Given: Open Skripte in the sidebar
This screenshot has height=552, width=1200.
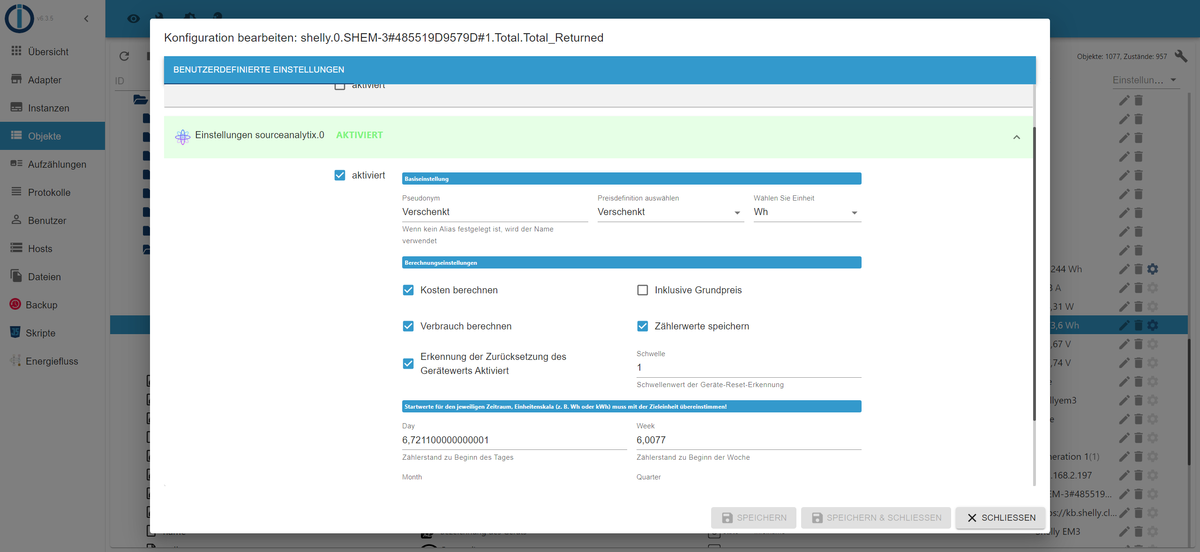Looking at the screenshot, I should click(52, 333).
